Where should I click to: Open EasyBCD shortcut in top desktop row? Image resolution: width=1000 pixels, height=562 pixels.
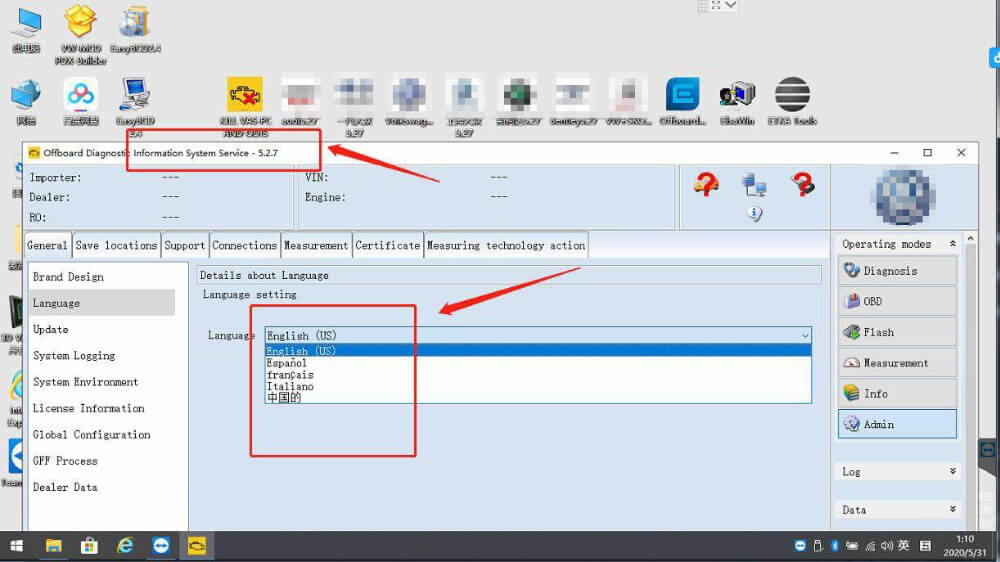tap(135, 29)
